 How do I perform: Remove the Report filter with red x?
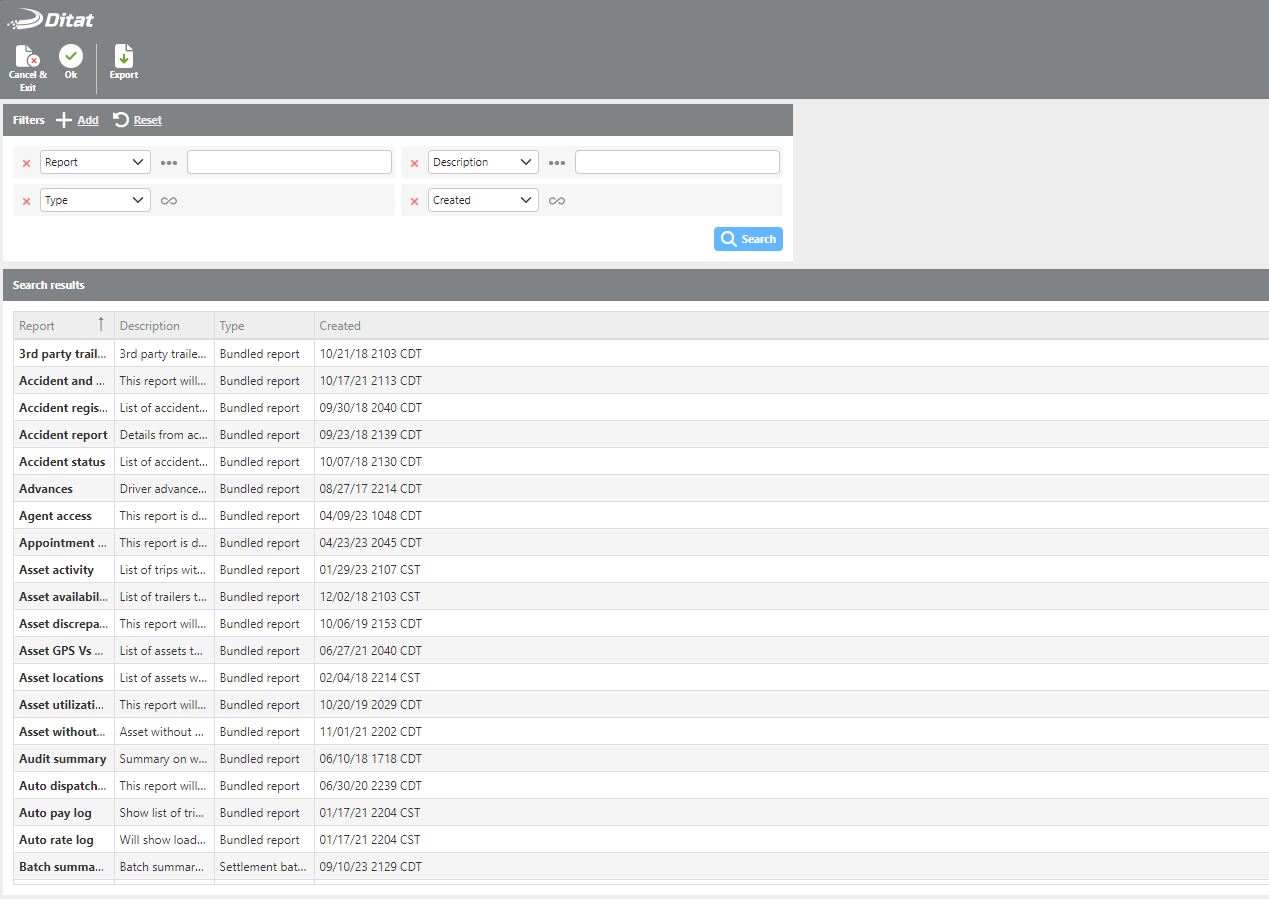point(27,163)
